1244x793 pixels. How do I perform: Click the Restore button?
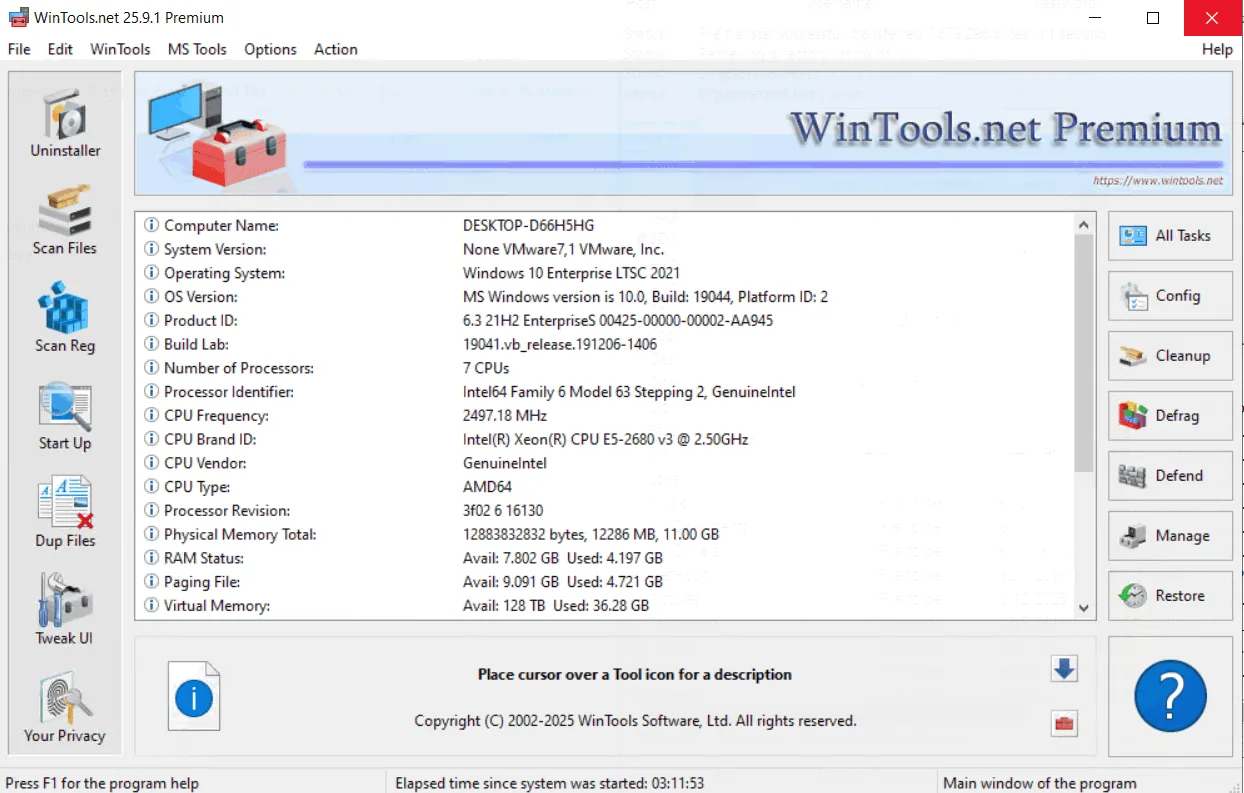(1170, 596)
